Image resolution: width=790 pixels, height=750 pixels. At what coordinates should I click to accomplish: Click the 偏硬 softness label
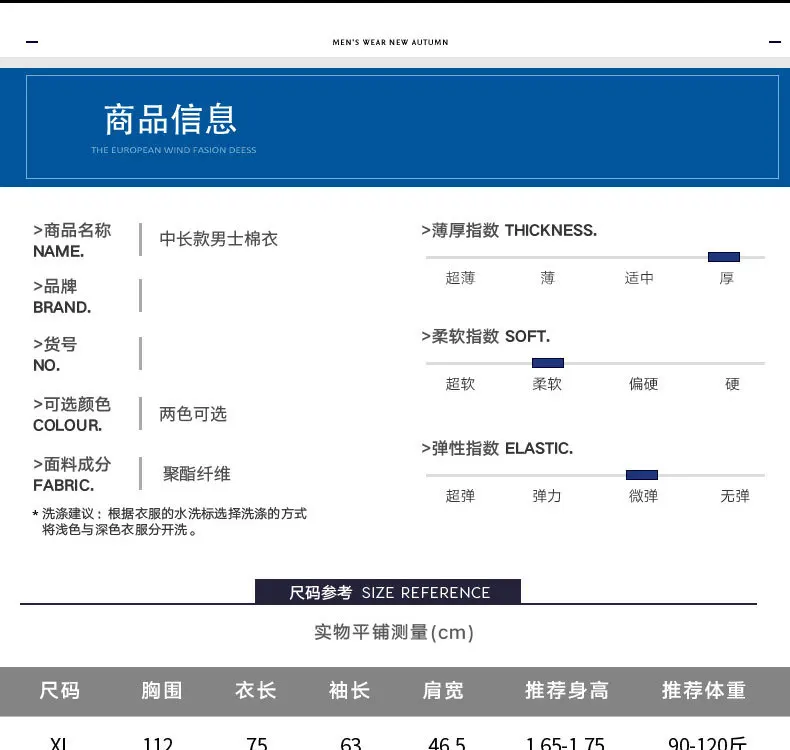coord(643,384)
